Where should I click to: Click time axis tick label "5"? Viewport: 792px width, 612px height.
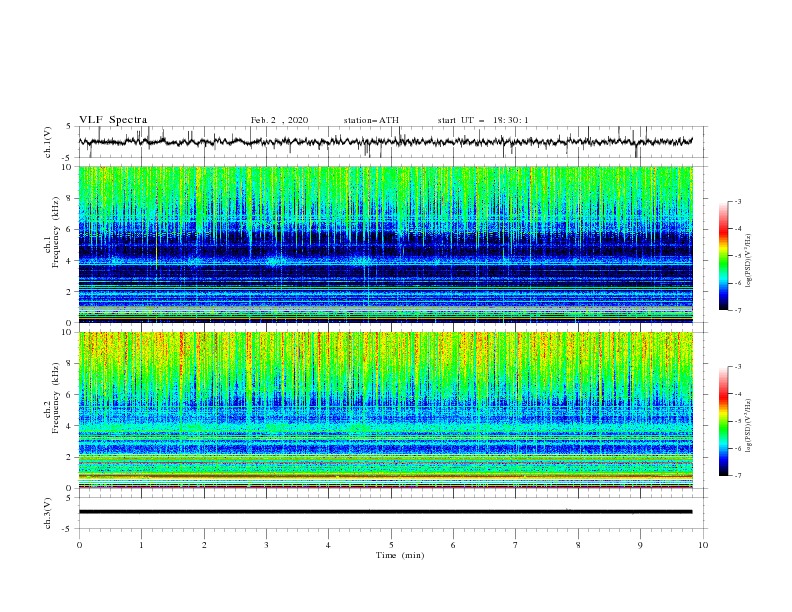(391, 545)
